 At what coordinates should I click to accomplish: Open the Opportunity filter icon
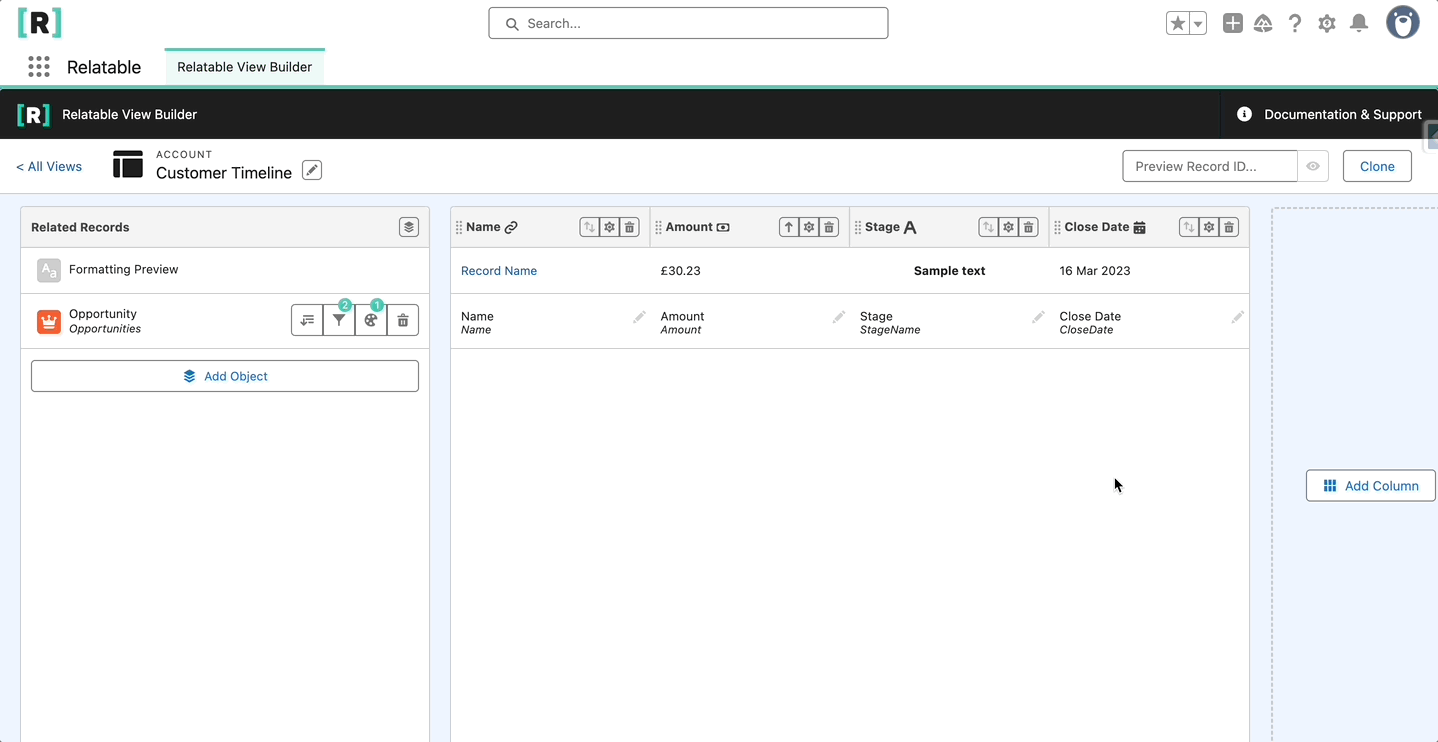coord(339,320)
